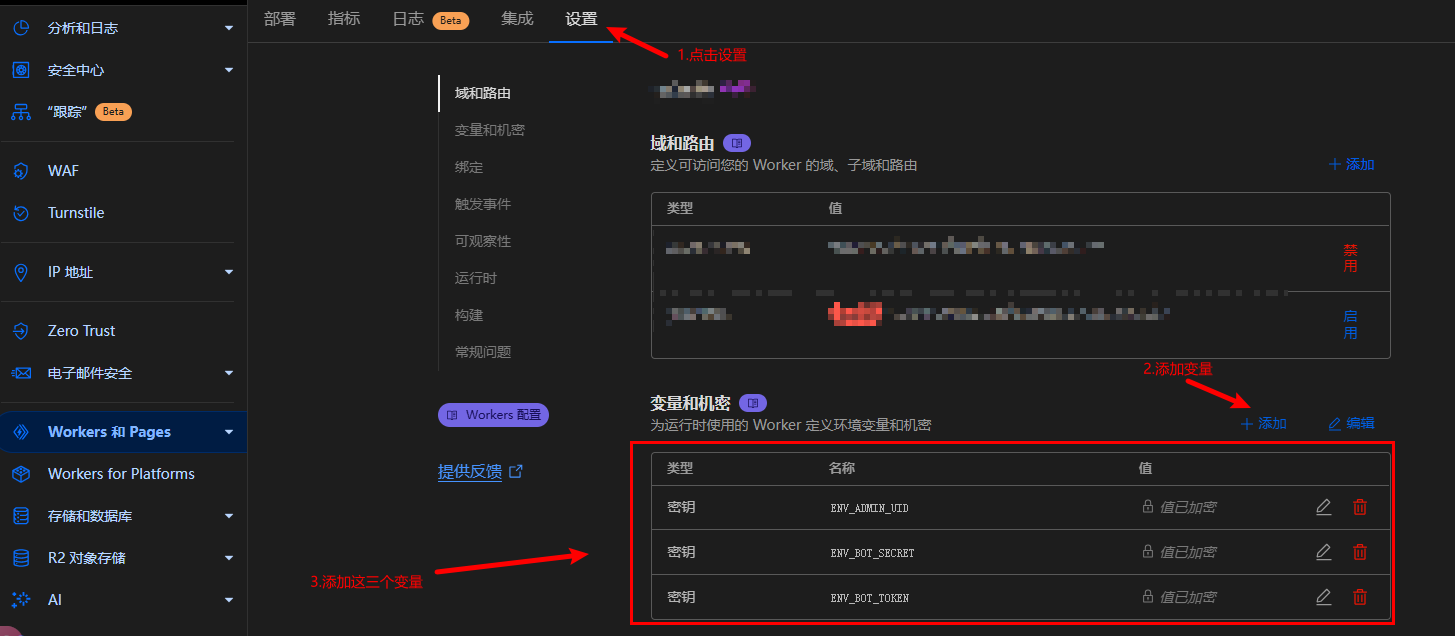Go to 域和路由 in settings navigation
This screenshot has width=1455, height=636.
coord(483,93)
